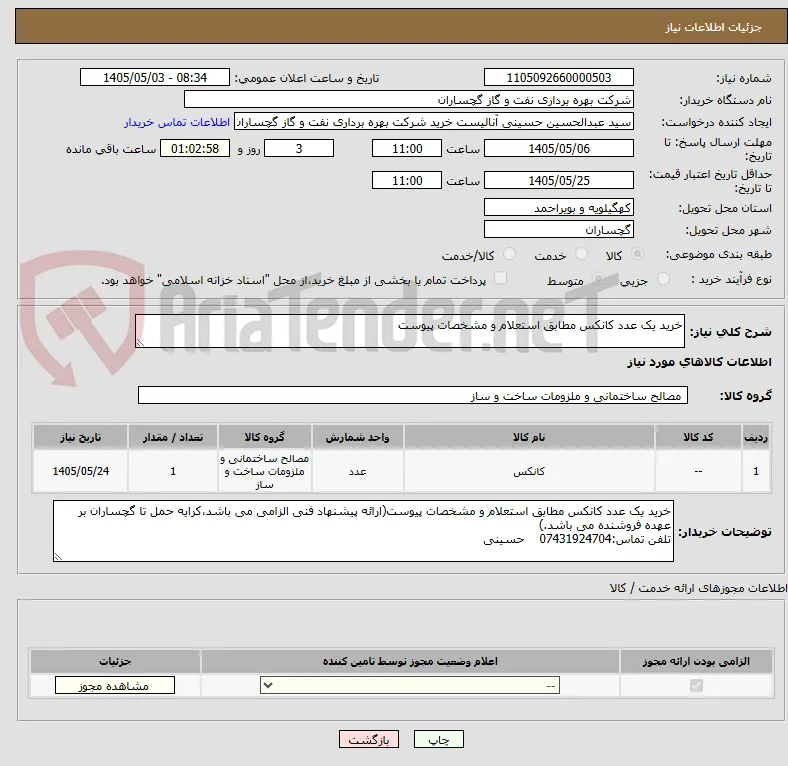Click the بازگشت back button
788x766 pixels.
click(x=369, y=740)
